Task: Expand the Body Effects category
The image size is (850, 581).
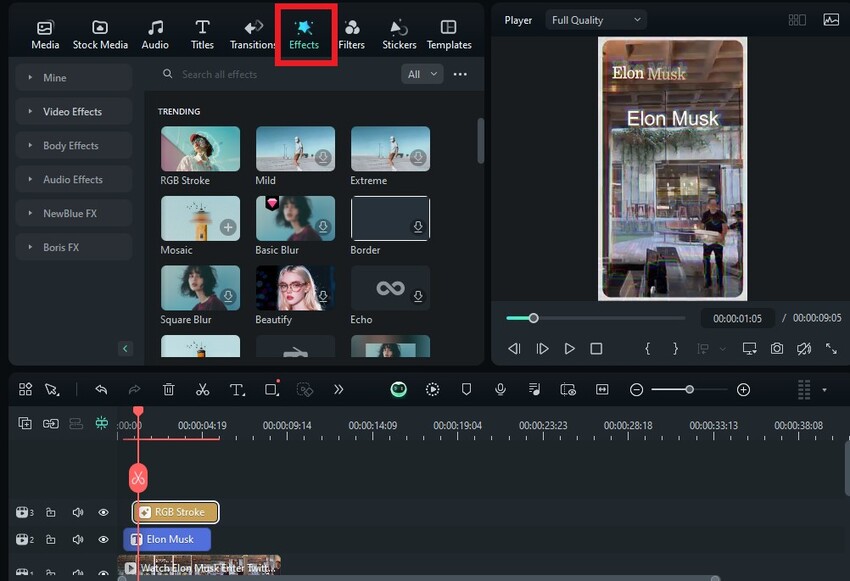Action: [x=74, y=145]
